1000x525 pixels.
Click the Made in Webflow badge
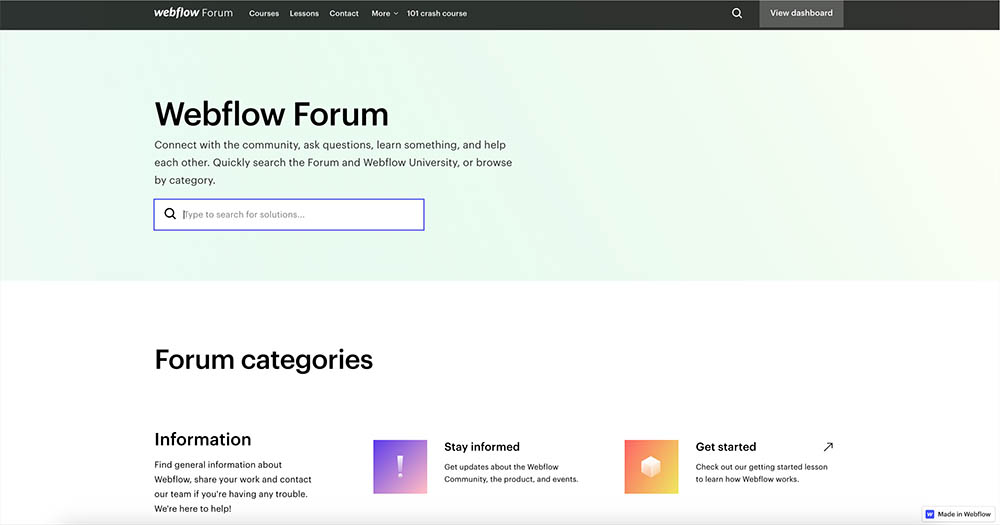pos(959,514)
